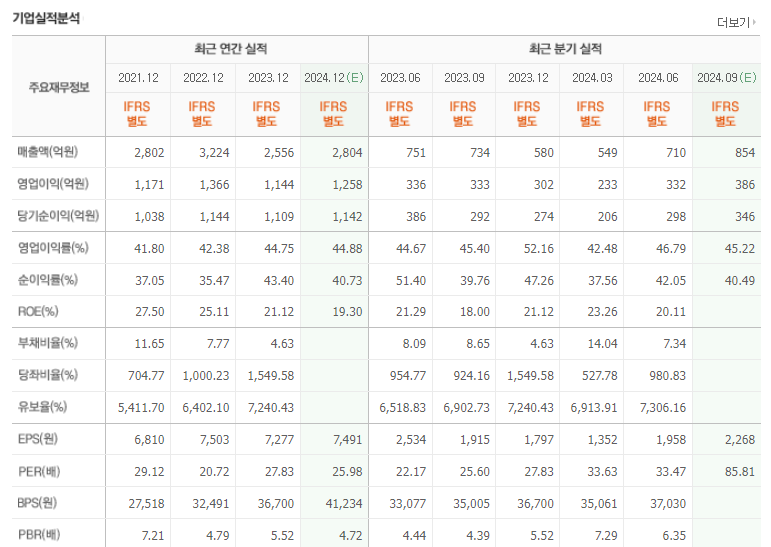Select the 최근 연간 실적 header
Viewport: 771px width, 547px height.
click(x=231, y=49)
